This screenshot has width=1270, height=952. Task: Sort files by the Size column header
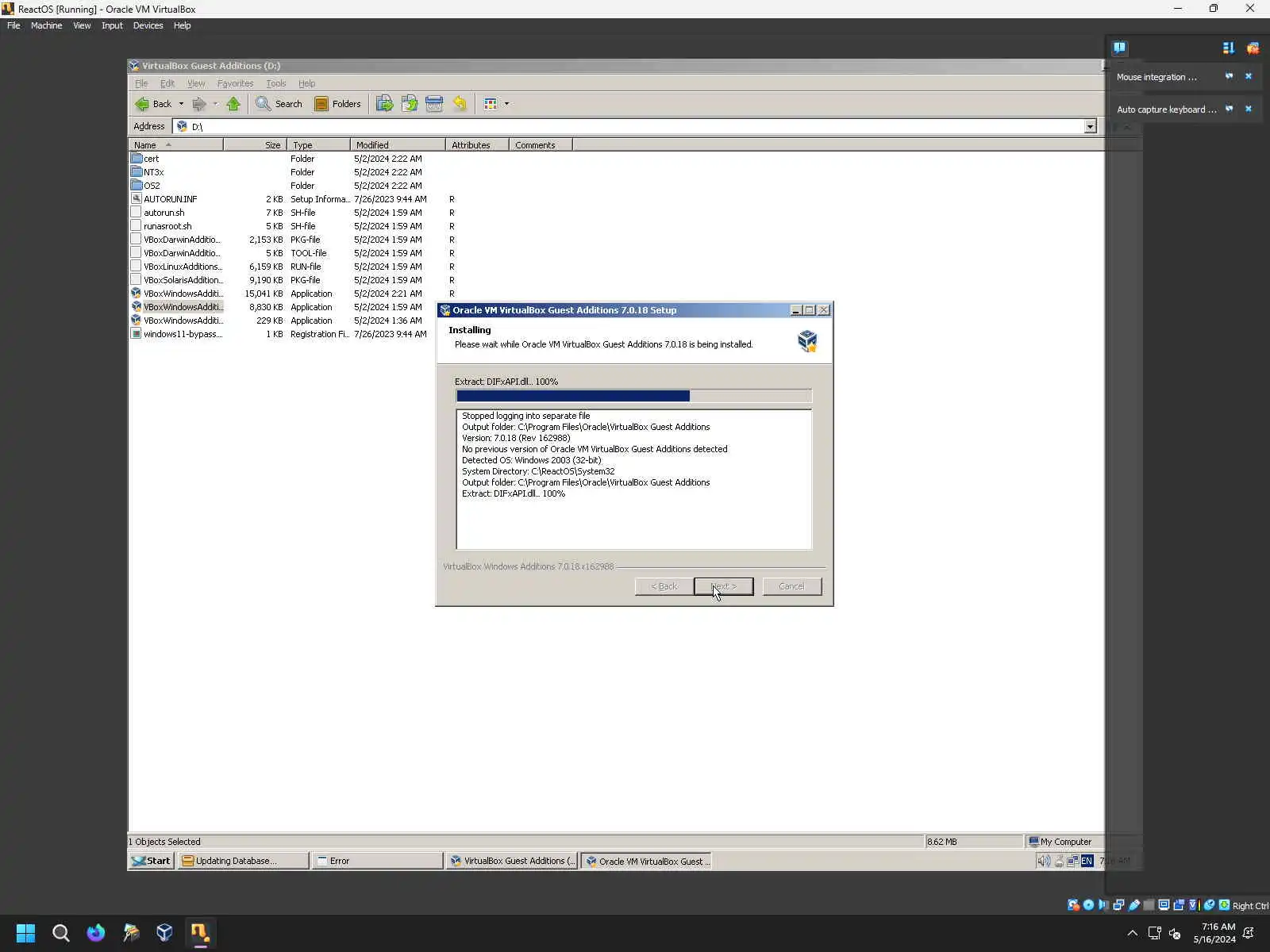tap(255, 145)
